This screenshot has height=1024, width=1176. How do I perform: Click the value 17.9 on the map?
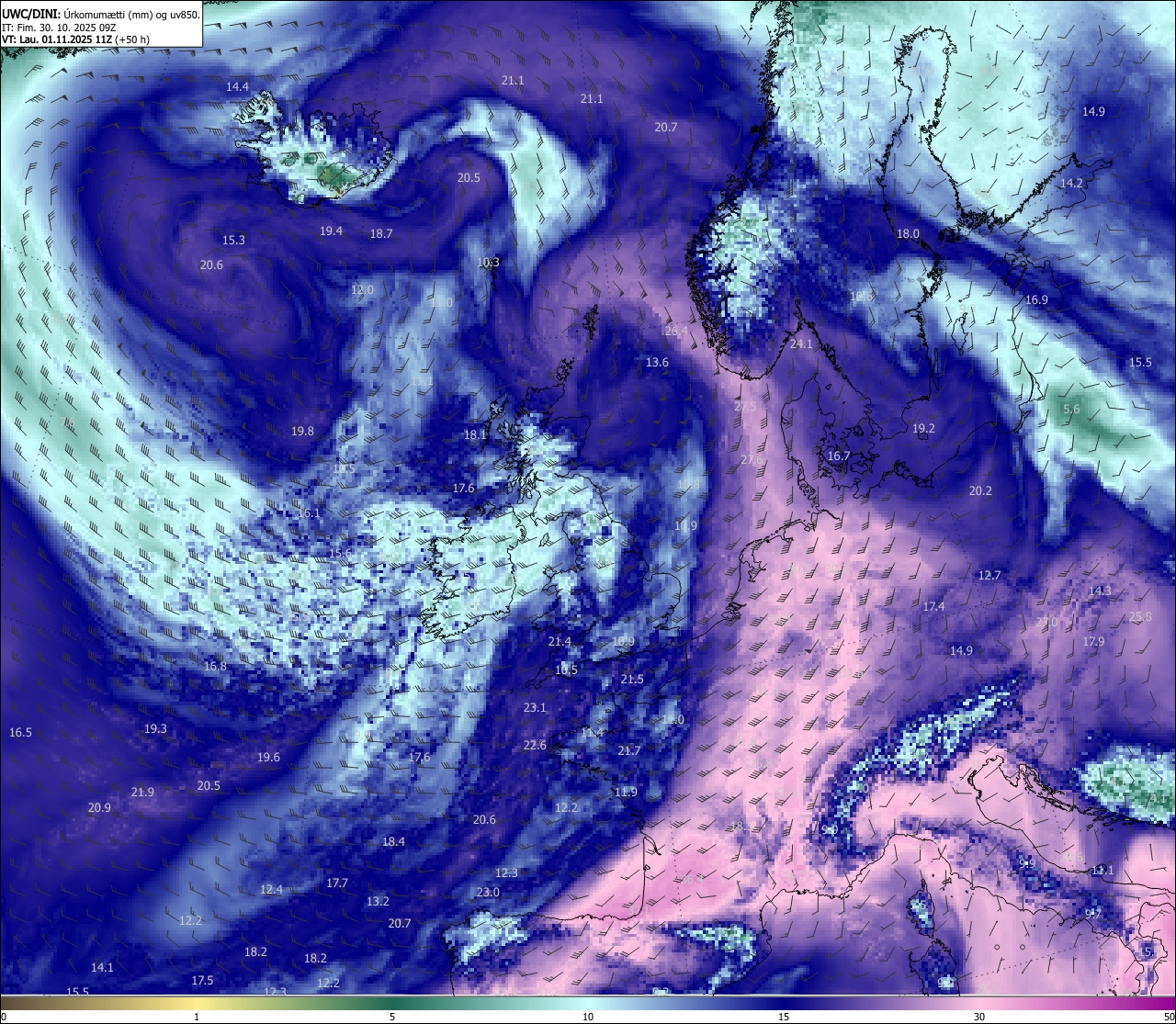(1093, 641)
